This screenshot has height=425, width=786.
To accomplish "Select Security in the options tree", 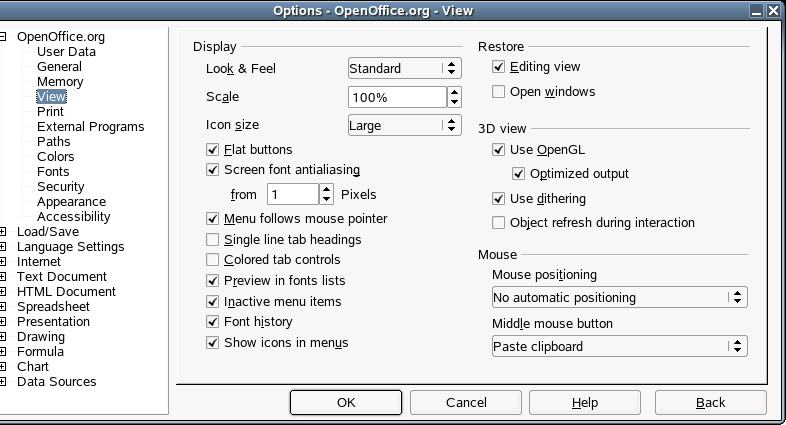I will [61, 187].
